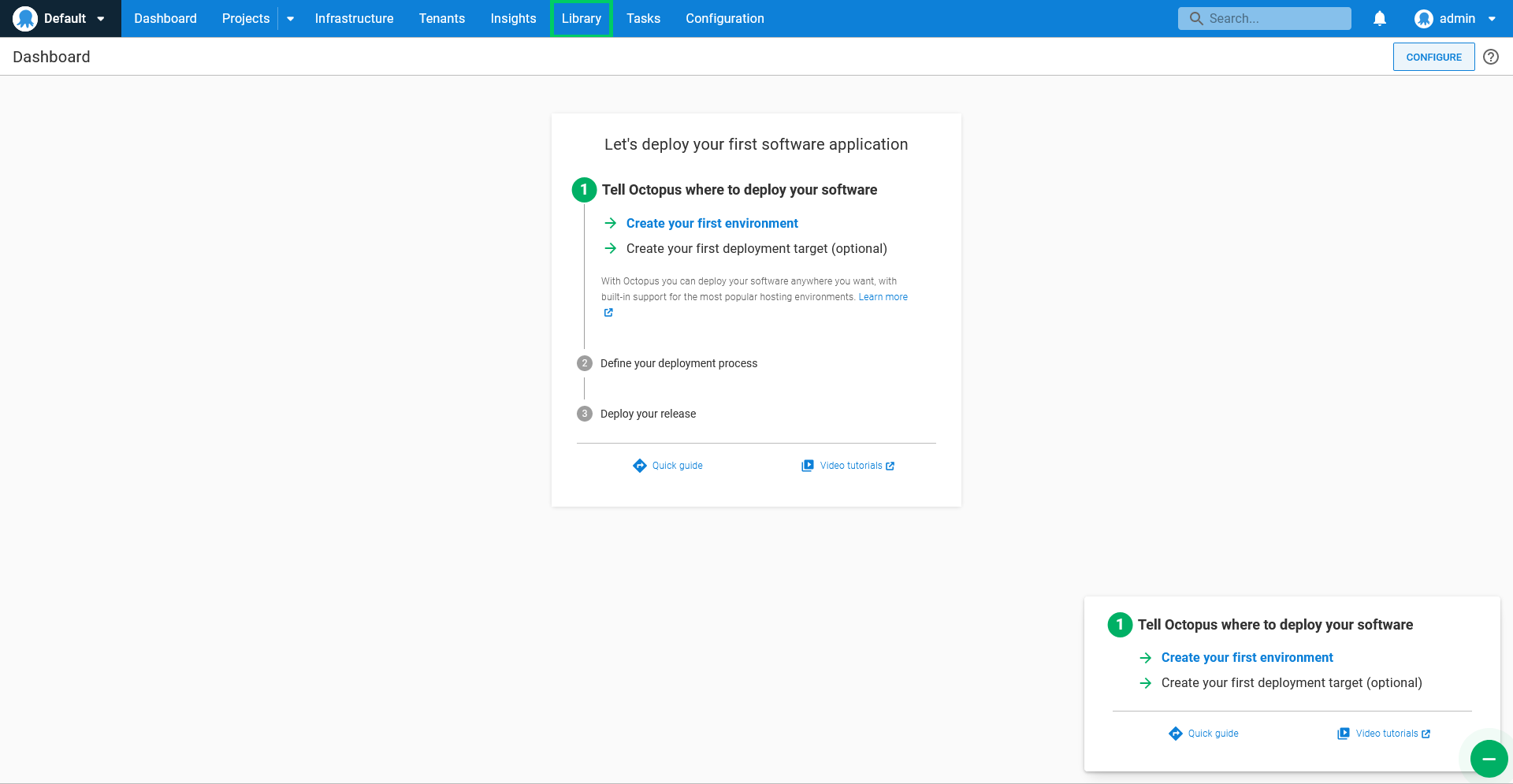Navigate to Tenants
The width and height of the screenshot is (1513, 784).
coord(442,18)
